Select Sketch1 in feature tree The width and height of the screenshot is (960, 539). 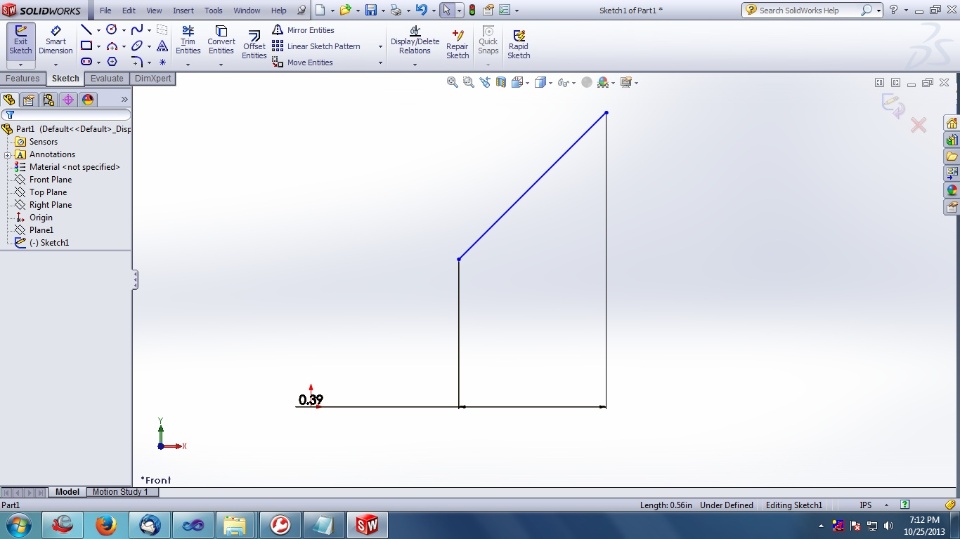tap(49, 243)
